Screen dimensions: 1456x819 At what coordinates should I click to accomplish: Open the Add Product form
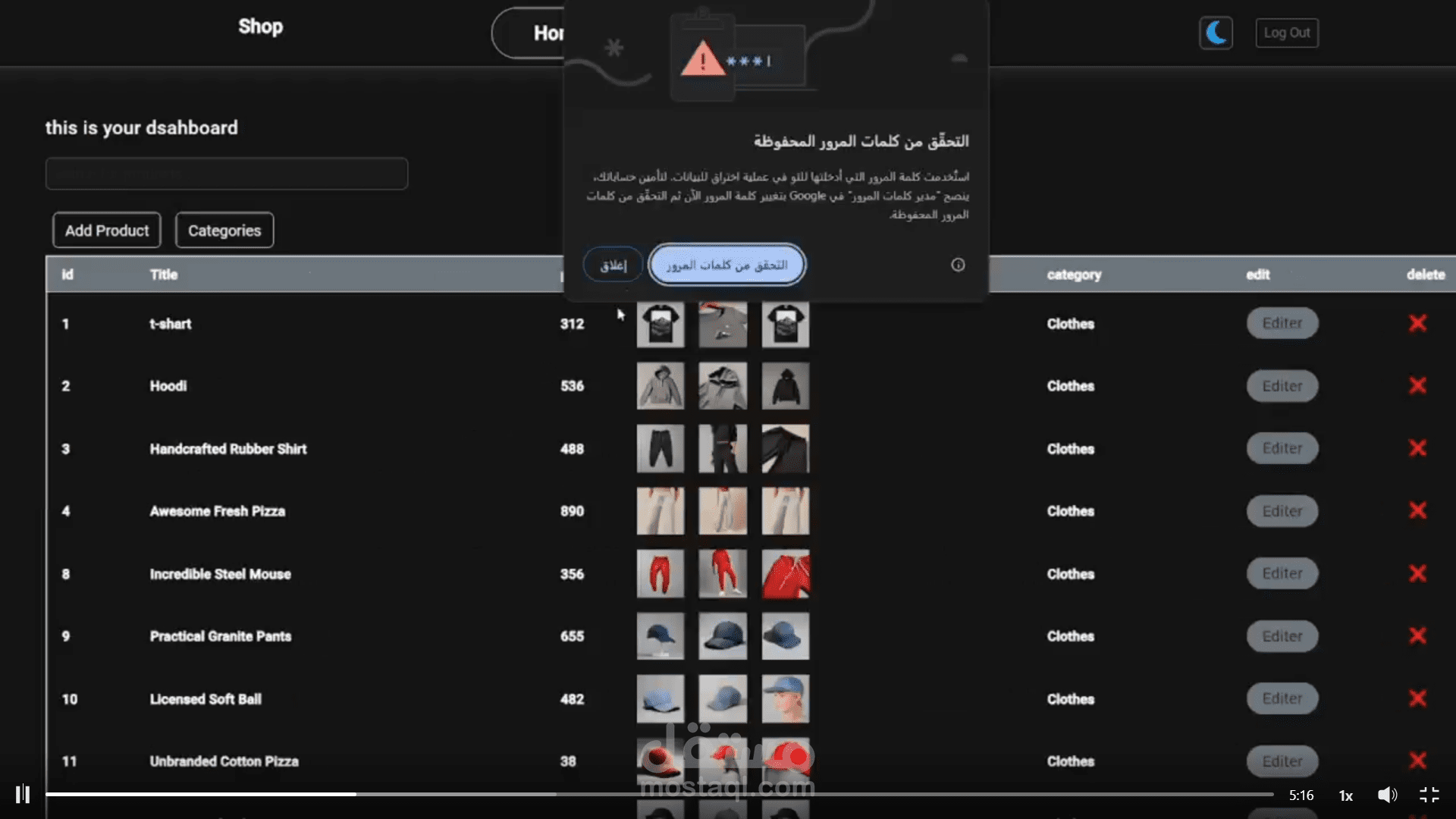click(107, 231)
